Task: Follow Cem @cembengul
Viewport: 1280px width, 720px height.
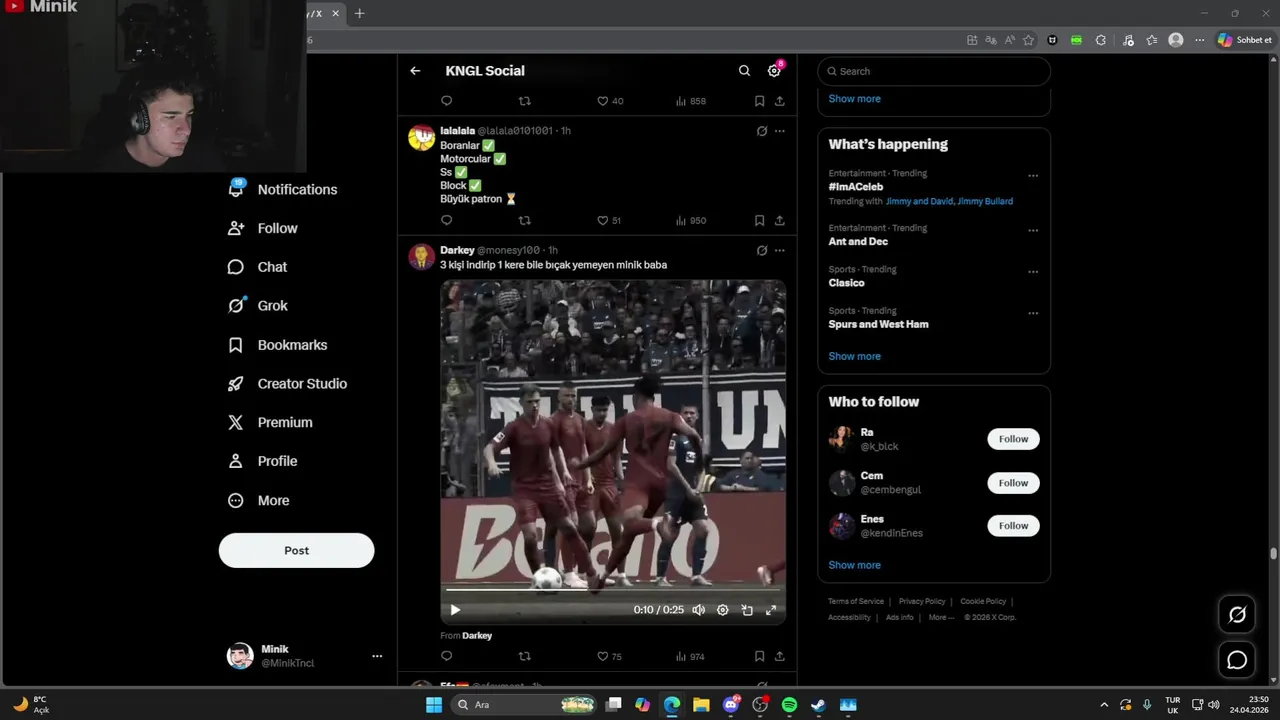Action: tap(1013, 483)
